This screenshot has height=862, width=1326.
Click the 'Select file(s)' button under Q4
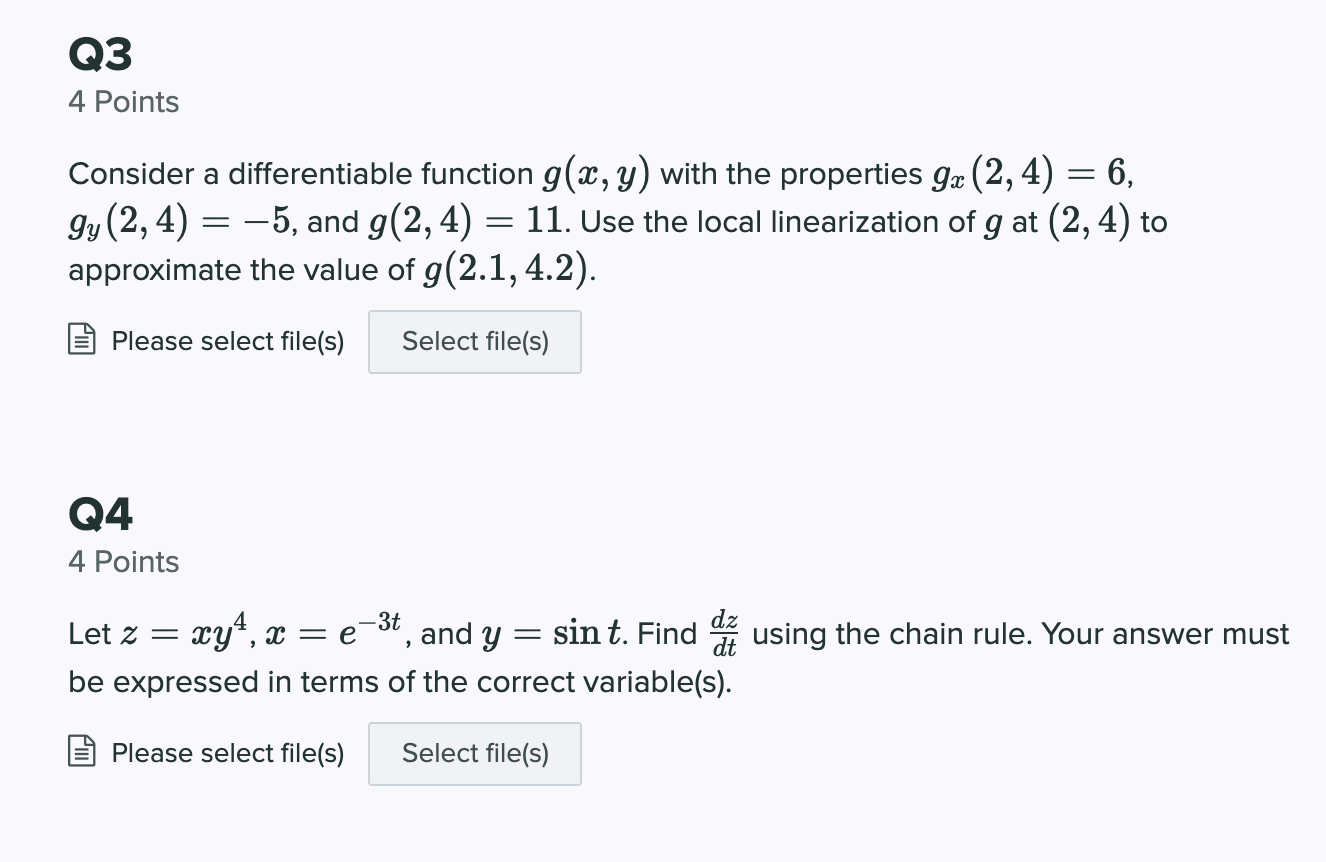474,753
